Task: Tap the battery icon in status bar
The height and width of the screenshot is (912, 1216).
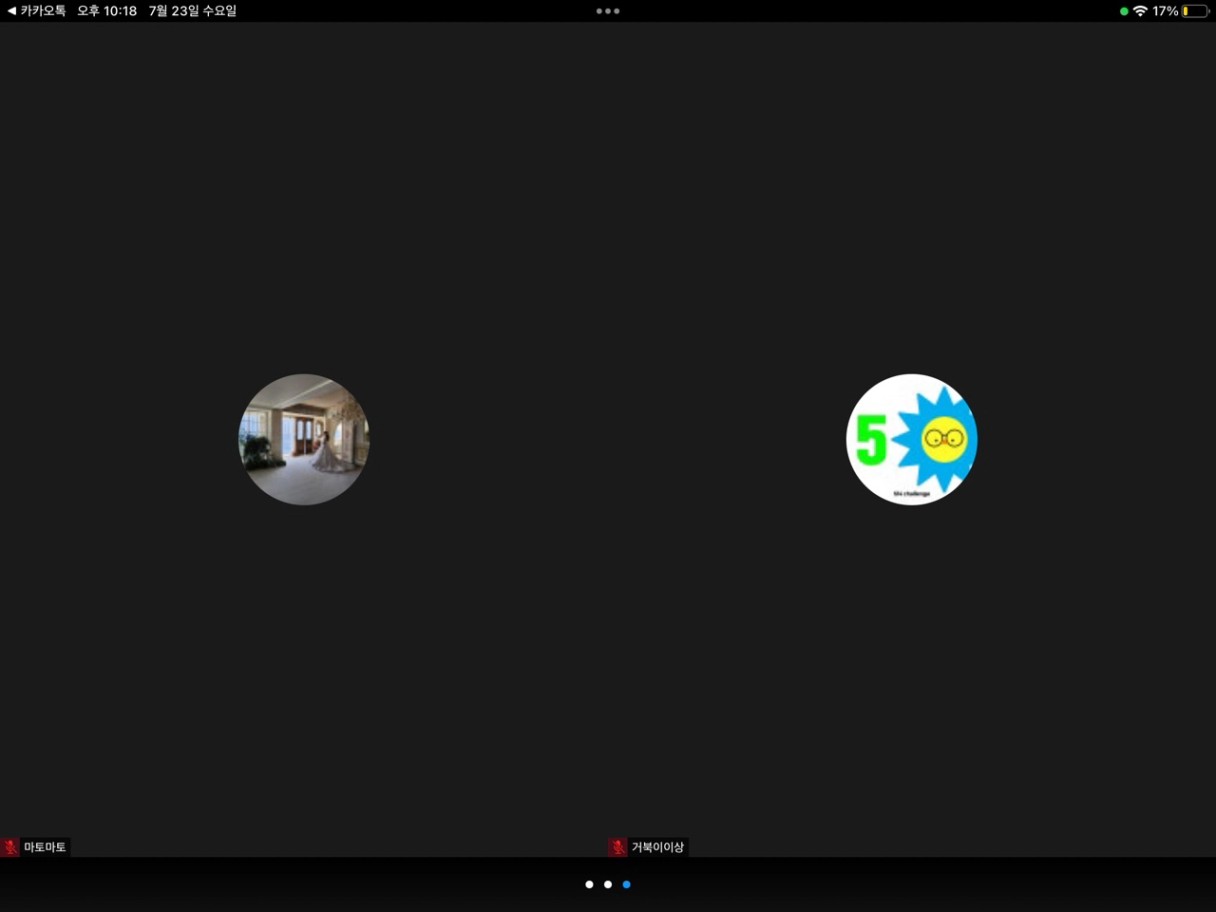Action: pos(1195,11)
